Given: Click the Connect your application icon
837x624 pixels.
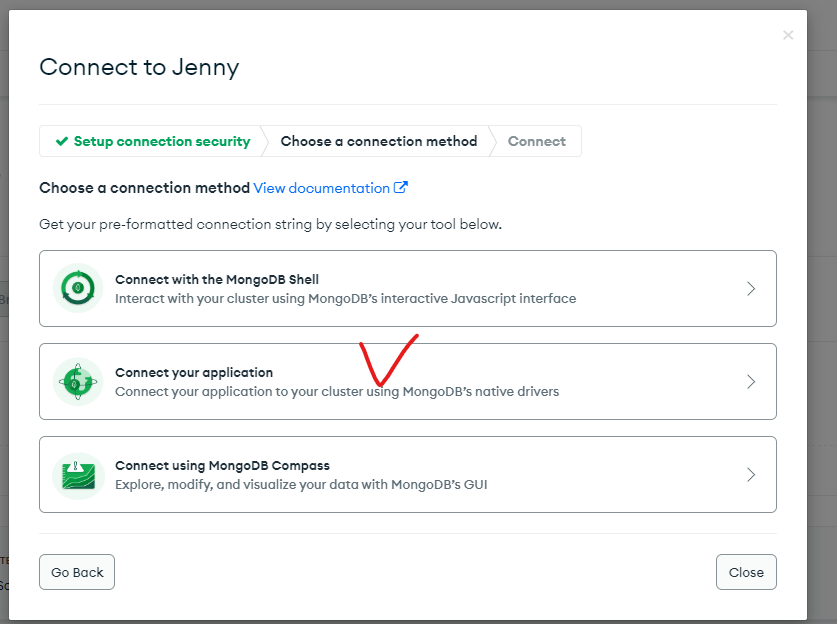Looking at the screenshot, I should coord(78,382).
